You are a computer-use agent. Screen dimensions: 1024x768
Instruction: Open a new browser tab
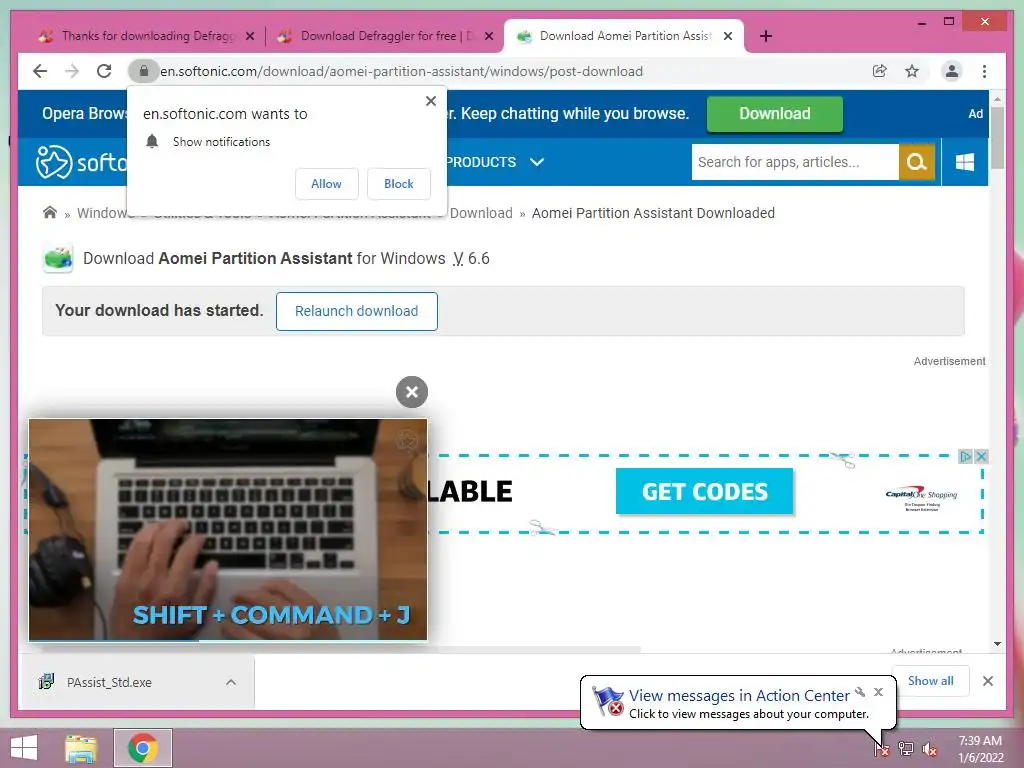coord(766,36)
